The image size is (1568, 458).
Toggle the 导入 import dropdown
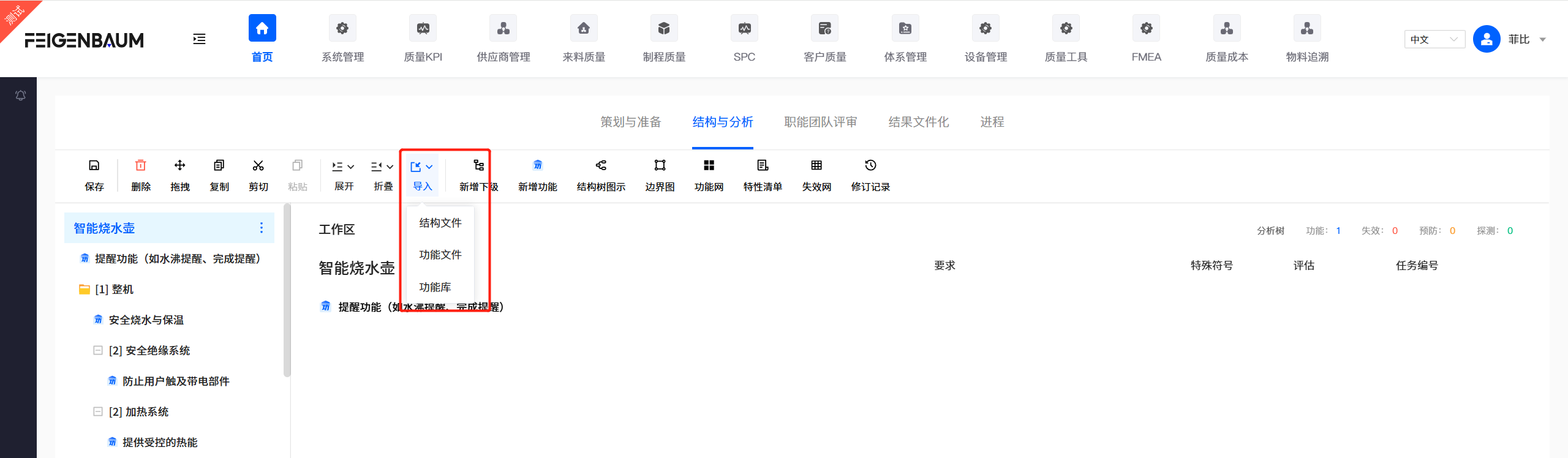point(423,175)
